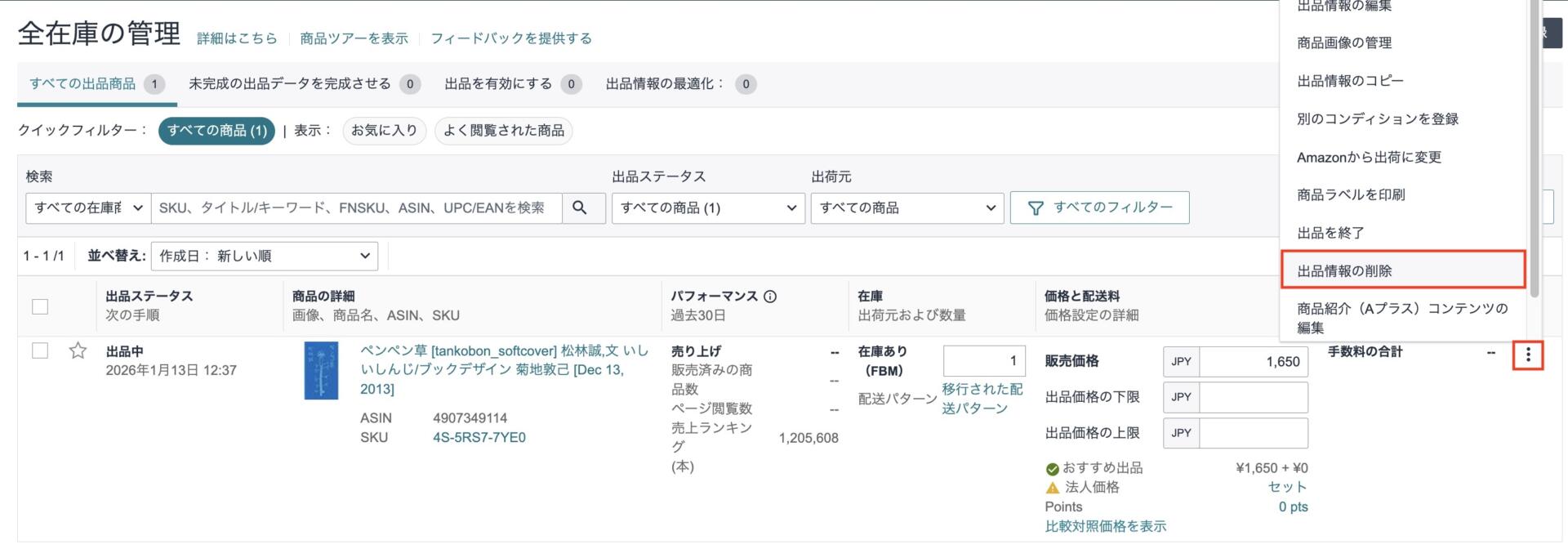The image size is (1568, 549).
Task: Choose 出品情報の削除 from the menu
Action: [1403, 270]
